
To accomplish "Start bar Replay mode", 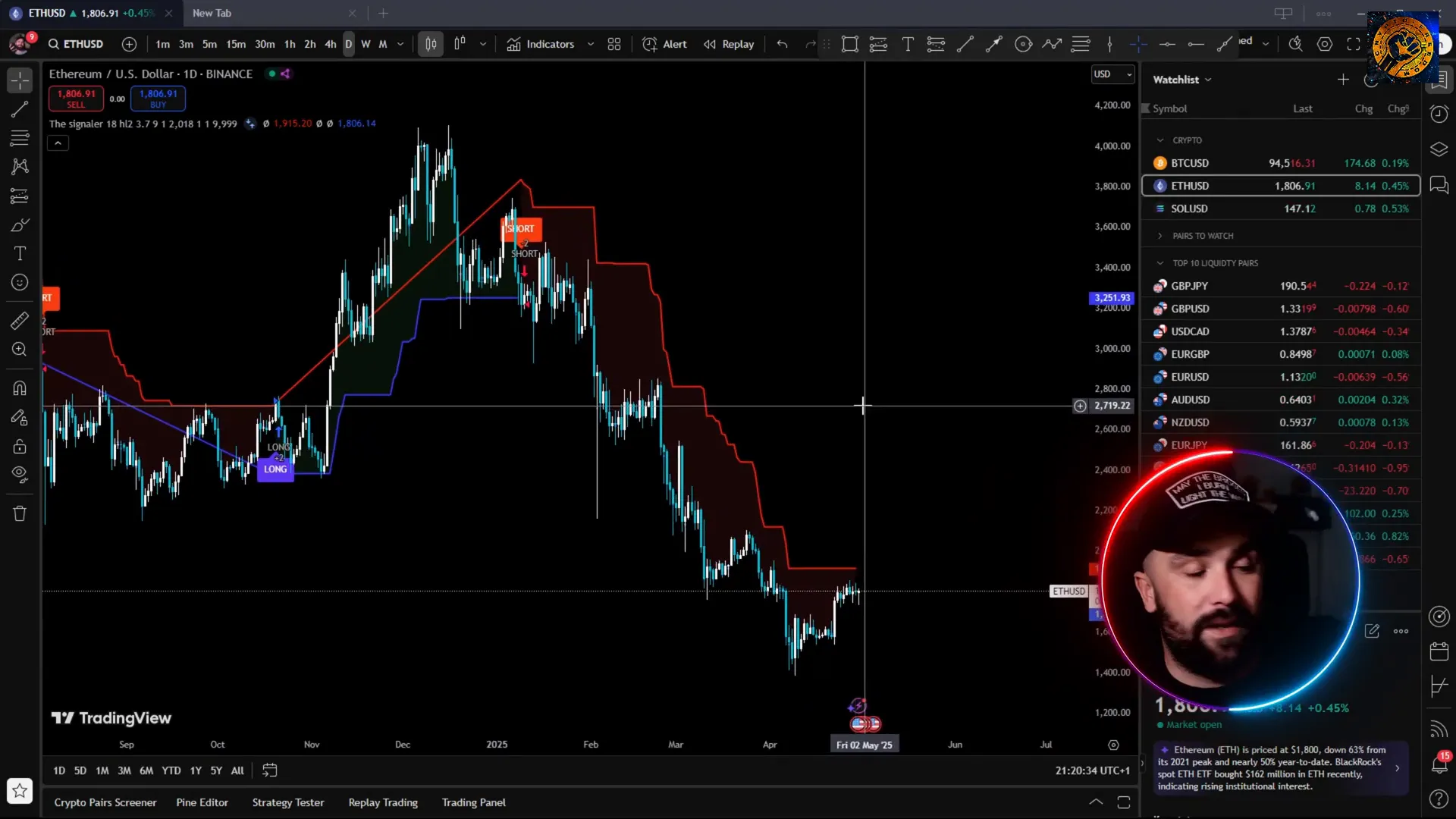I will (x=729, y=44).
